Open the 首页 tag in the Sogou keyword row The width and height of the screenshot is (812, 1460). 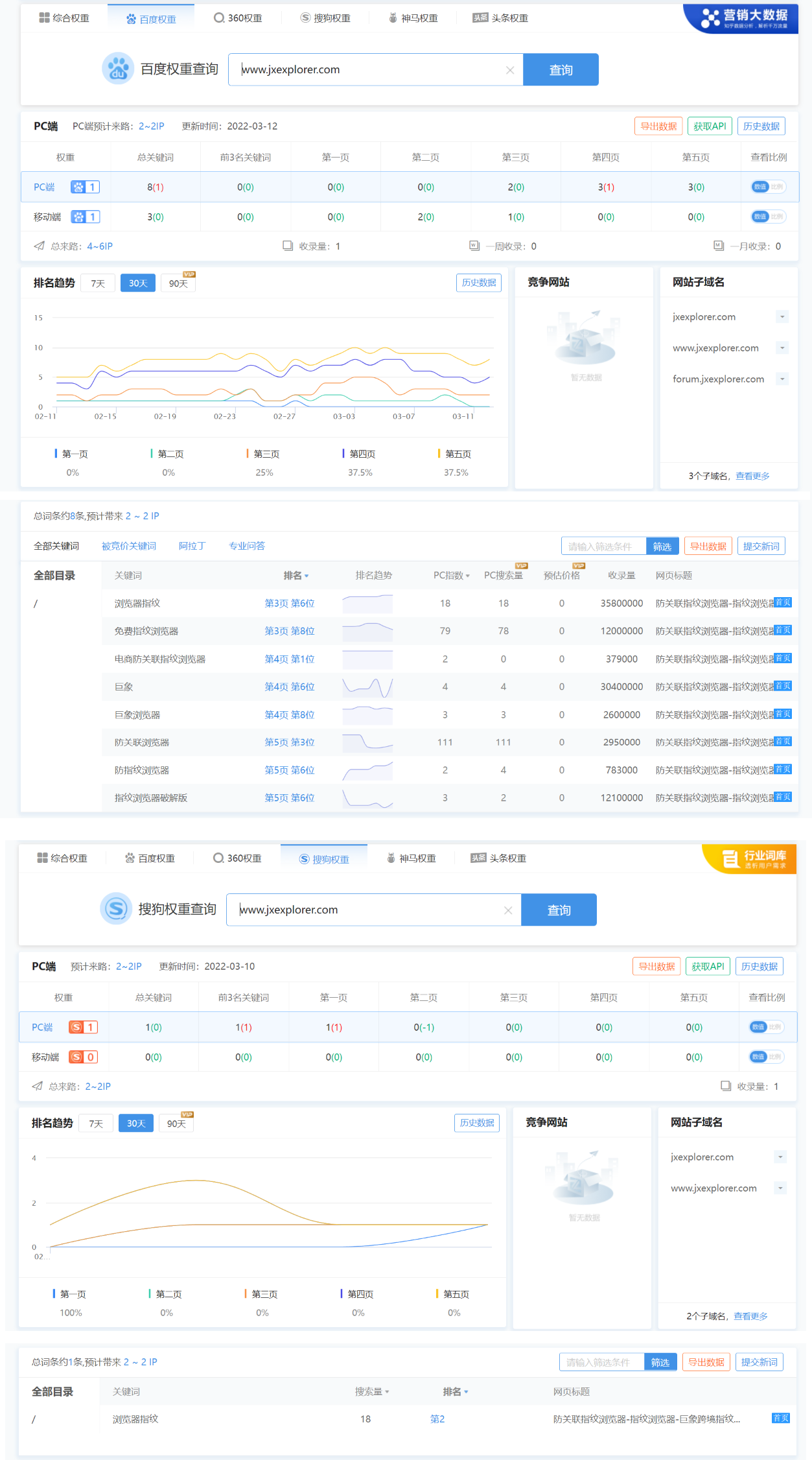click(x=781, y=1419)
